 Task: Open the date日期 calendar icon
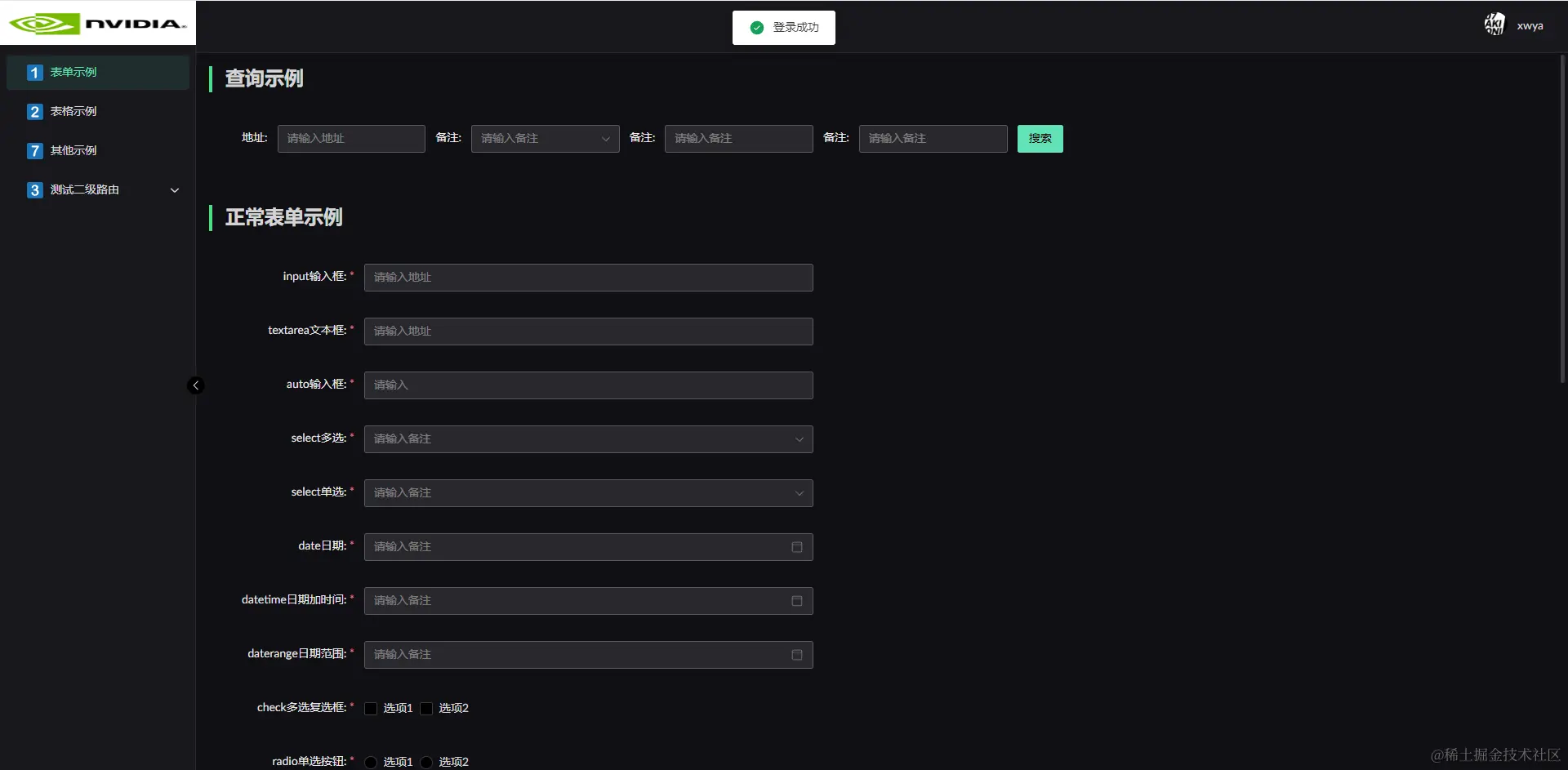[x=797, y=547]
